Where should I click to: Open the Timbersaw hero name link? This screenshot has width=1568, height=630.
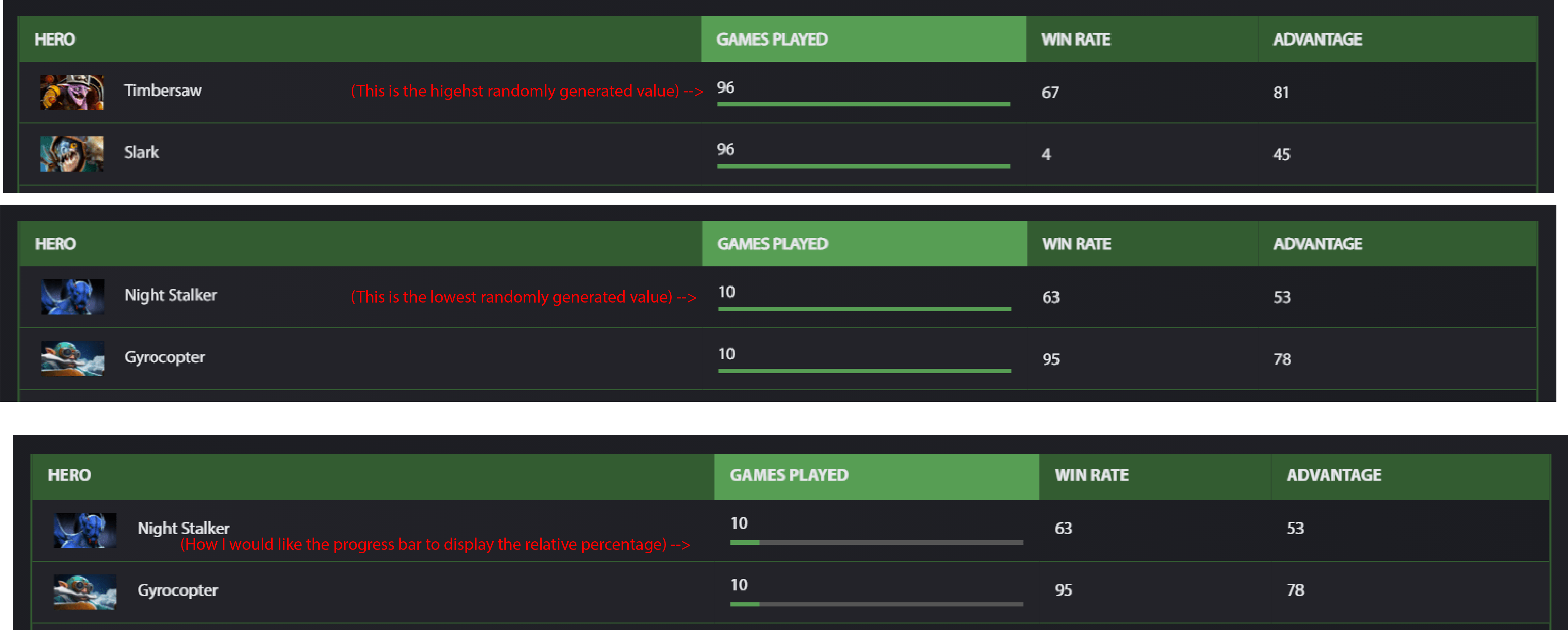[163, 91]
